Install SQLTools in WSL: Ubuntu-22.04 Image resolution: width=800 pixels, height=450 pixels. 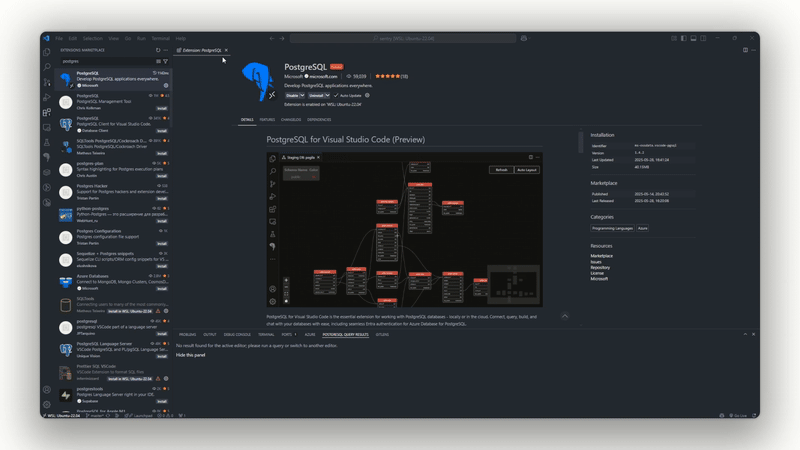point(130,311)
